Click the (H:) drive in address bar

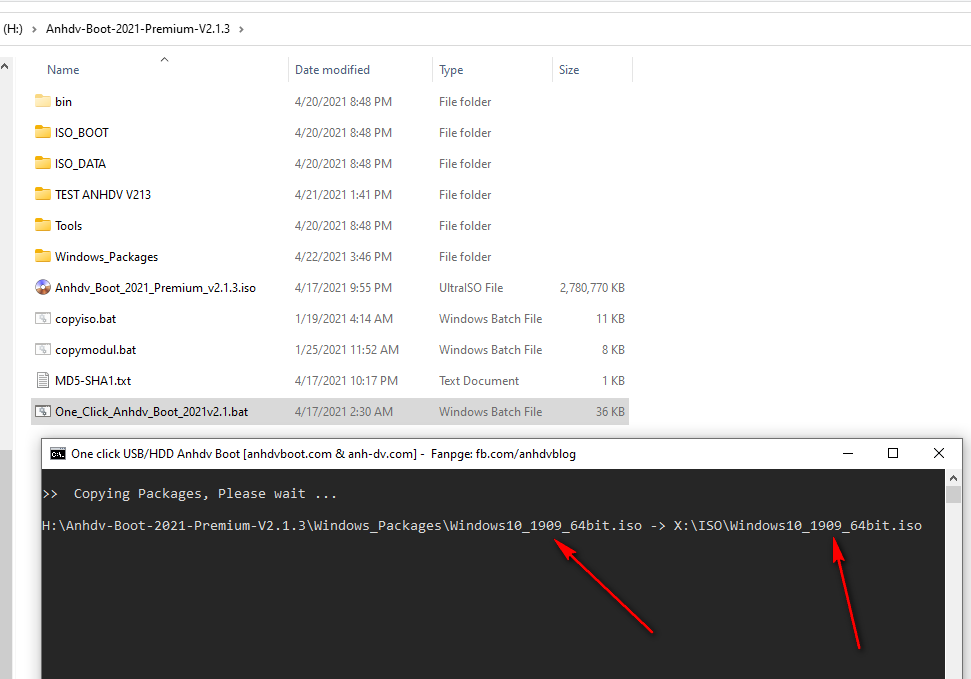click(13, 29)
